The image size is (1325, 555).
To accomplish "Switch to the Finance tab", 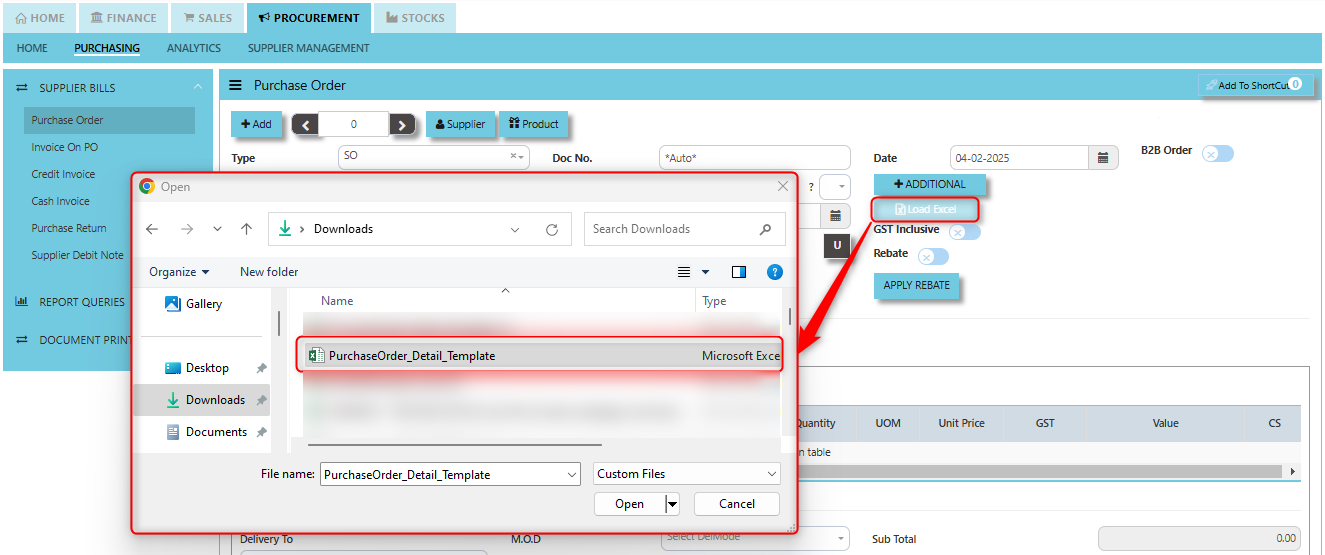I will pos(123,18).
